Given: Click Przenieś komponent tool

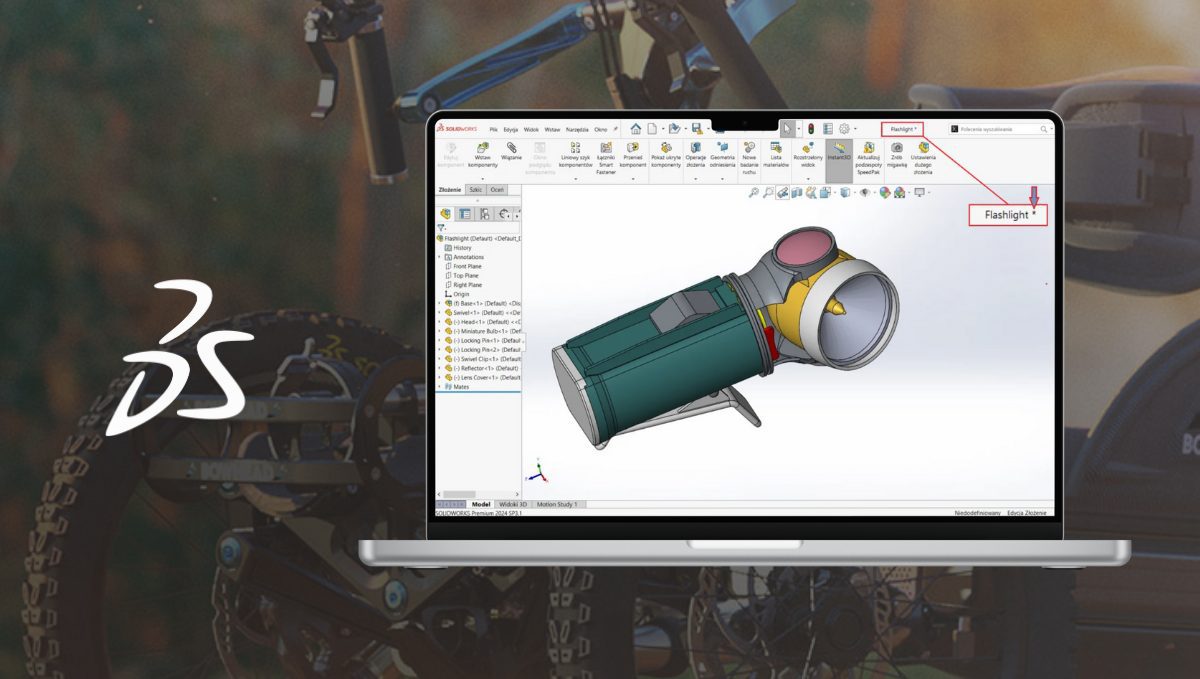Looking at the screenshot, I should point(633,156).
